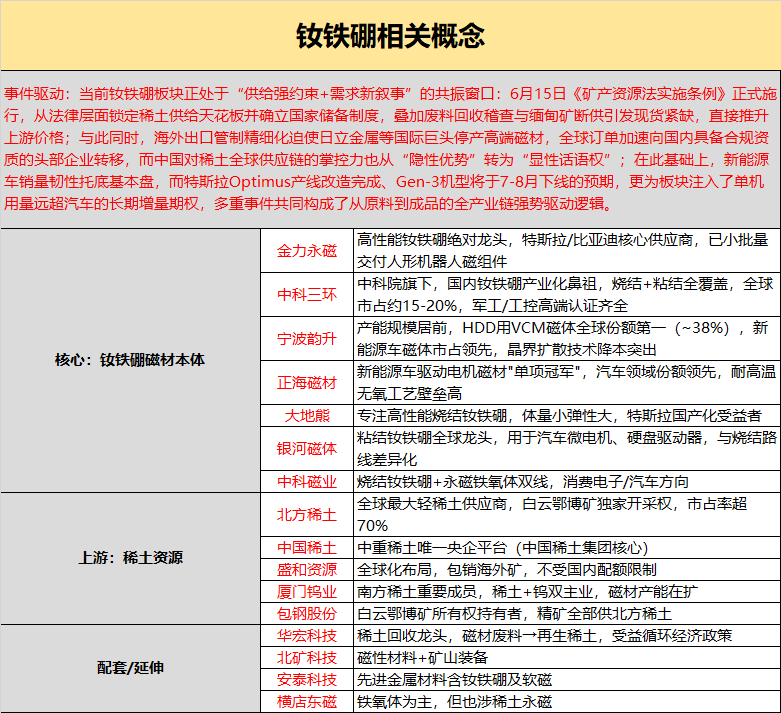Screen dimensions: 781x713
Task: Click the 厦门钨业 company cell
Action: [x=307, y=591]
